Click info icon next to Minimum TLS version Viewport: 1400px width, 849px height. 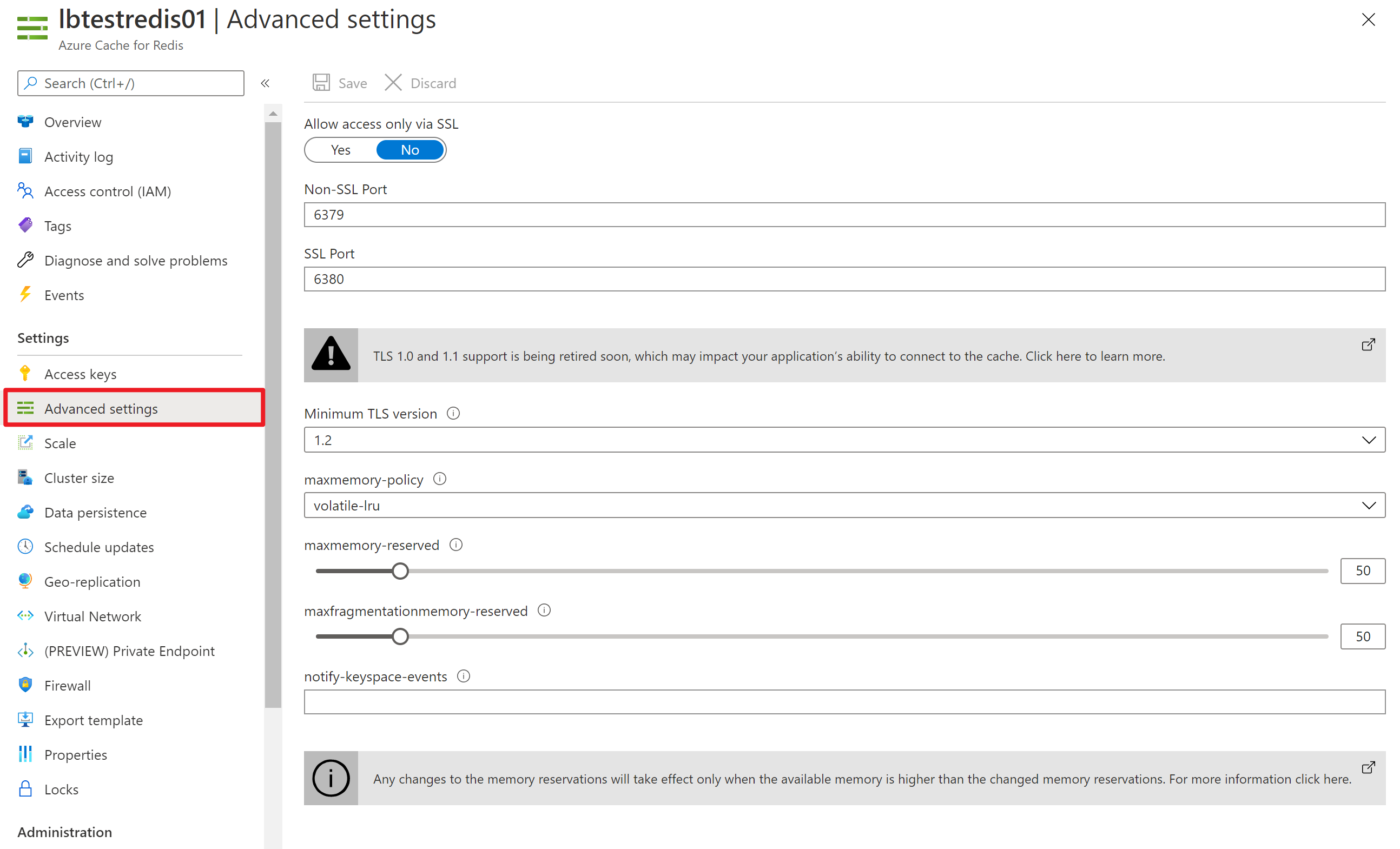[453, 414]
